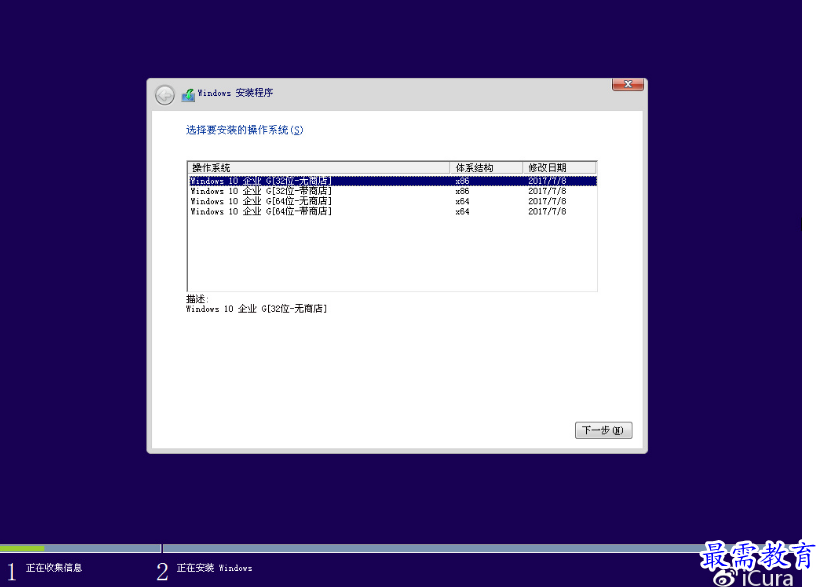824x587 pixels.
Task: Select Windows 10 企业 G[32位-带商店] row
Action: 393,191
